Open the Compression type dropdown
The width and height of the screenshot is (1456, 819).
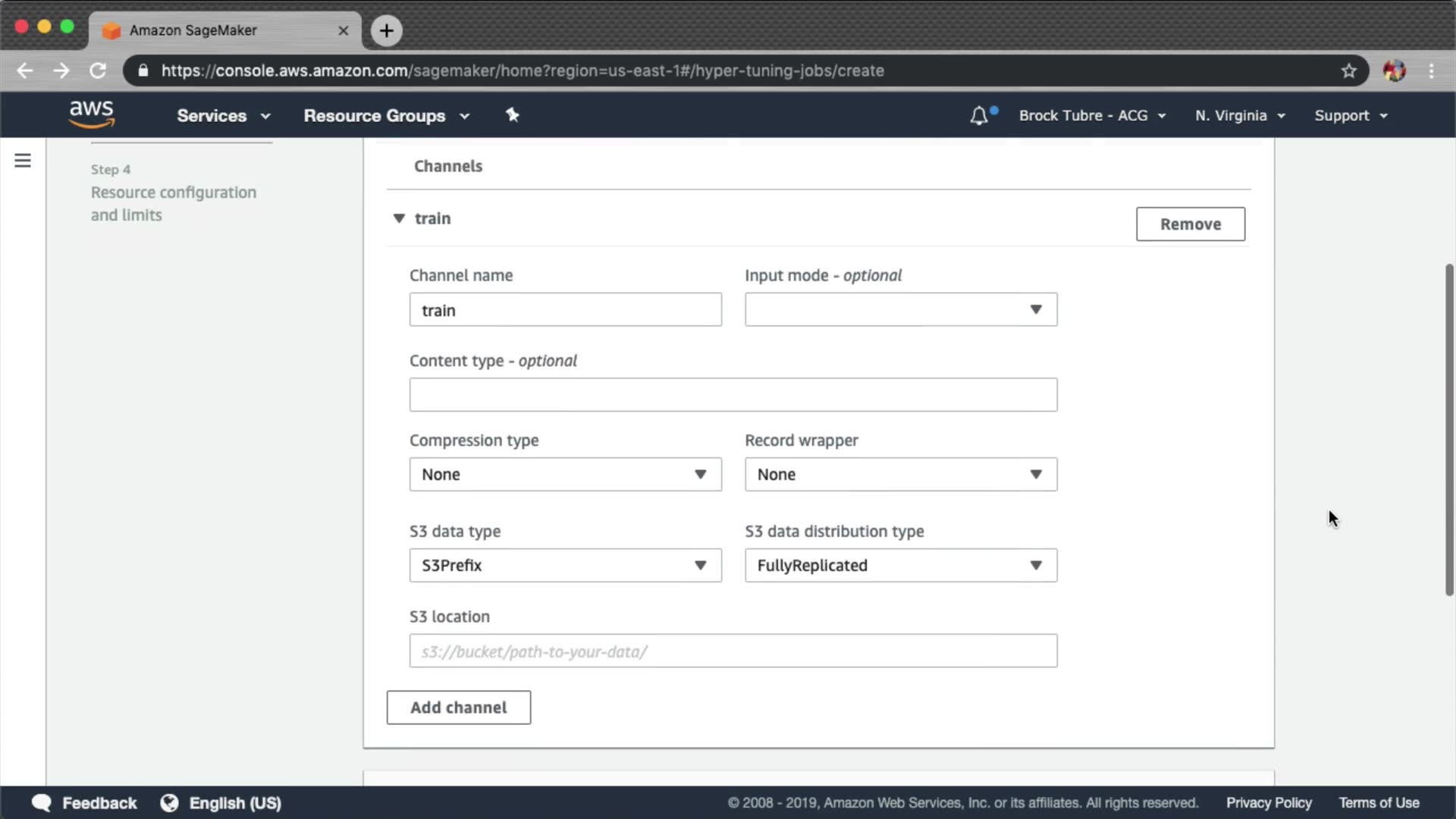coord(565,474)
